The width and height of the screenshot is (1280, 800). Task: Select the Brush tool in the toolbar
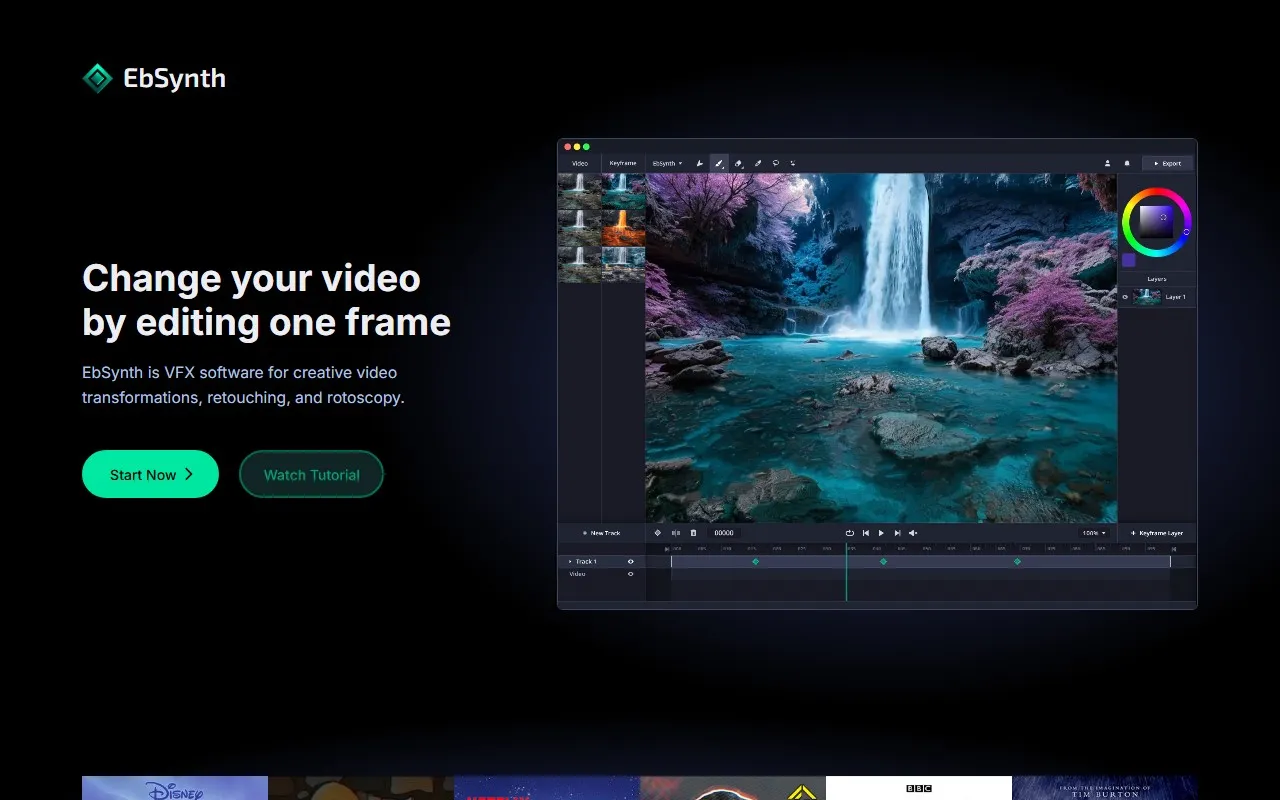[719, 163]
